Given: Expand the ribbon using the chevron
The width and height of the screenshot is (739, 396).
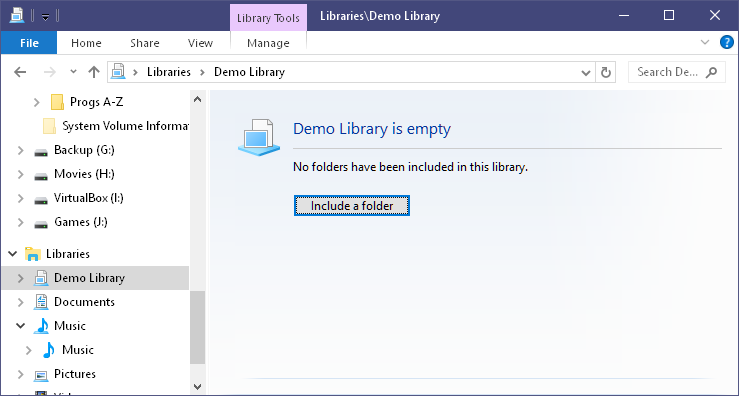Looking at the screenshot, I should point(705,42).
